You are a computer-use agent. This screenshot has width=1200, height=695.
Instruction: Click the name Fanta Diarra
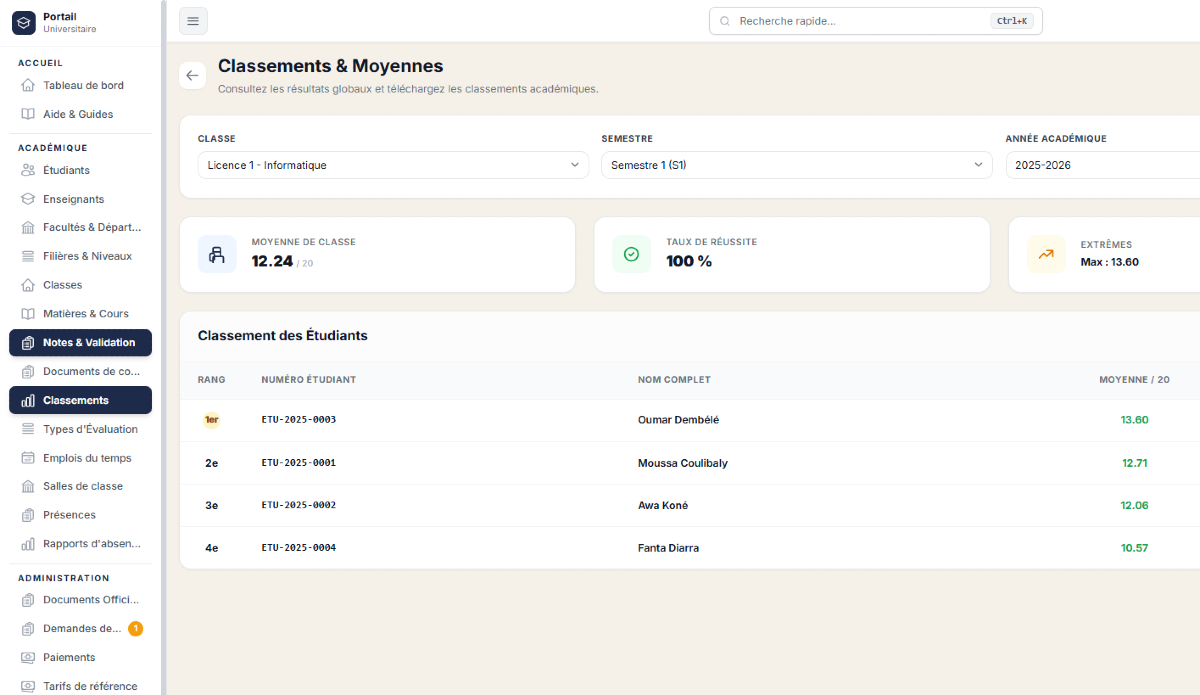point(668,548)
